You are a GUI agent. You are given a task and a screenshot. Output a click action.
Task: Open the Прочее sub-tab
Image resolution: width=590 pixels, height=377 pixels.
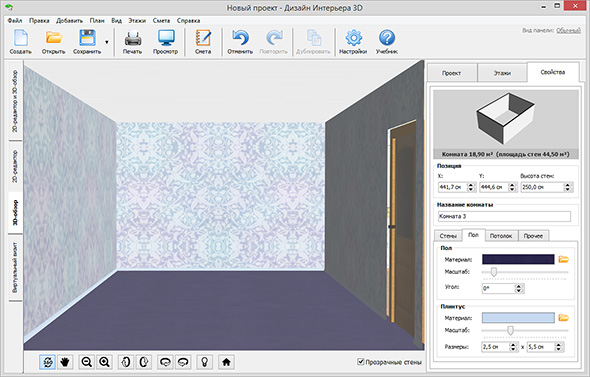click(533, 236)
